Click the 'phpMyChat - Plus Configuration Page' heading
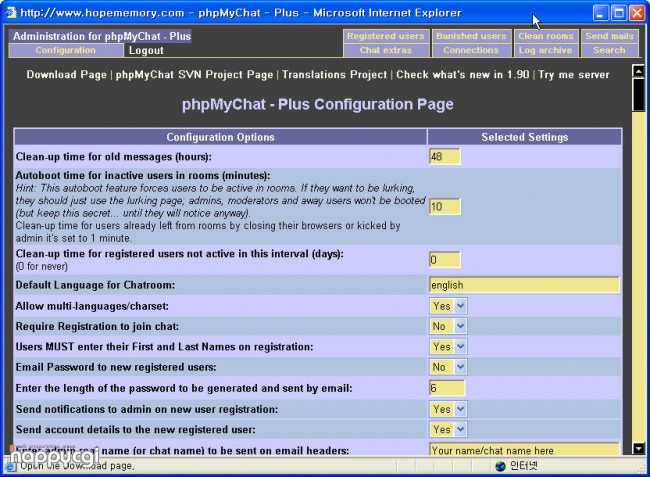Viewport: 650px width, 477px height. pyautogui.click(x=318, y=104)
